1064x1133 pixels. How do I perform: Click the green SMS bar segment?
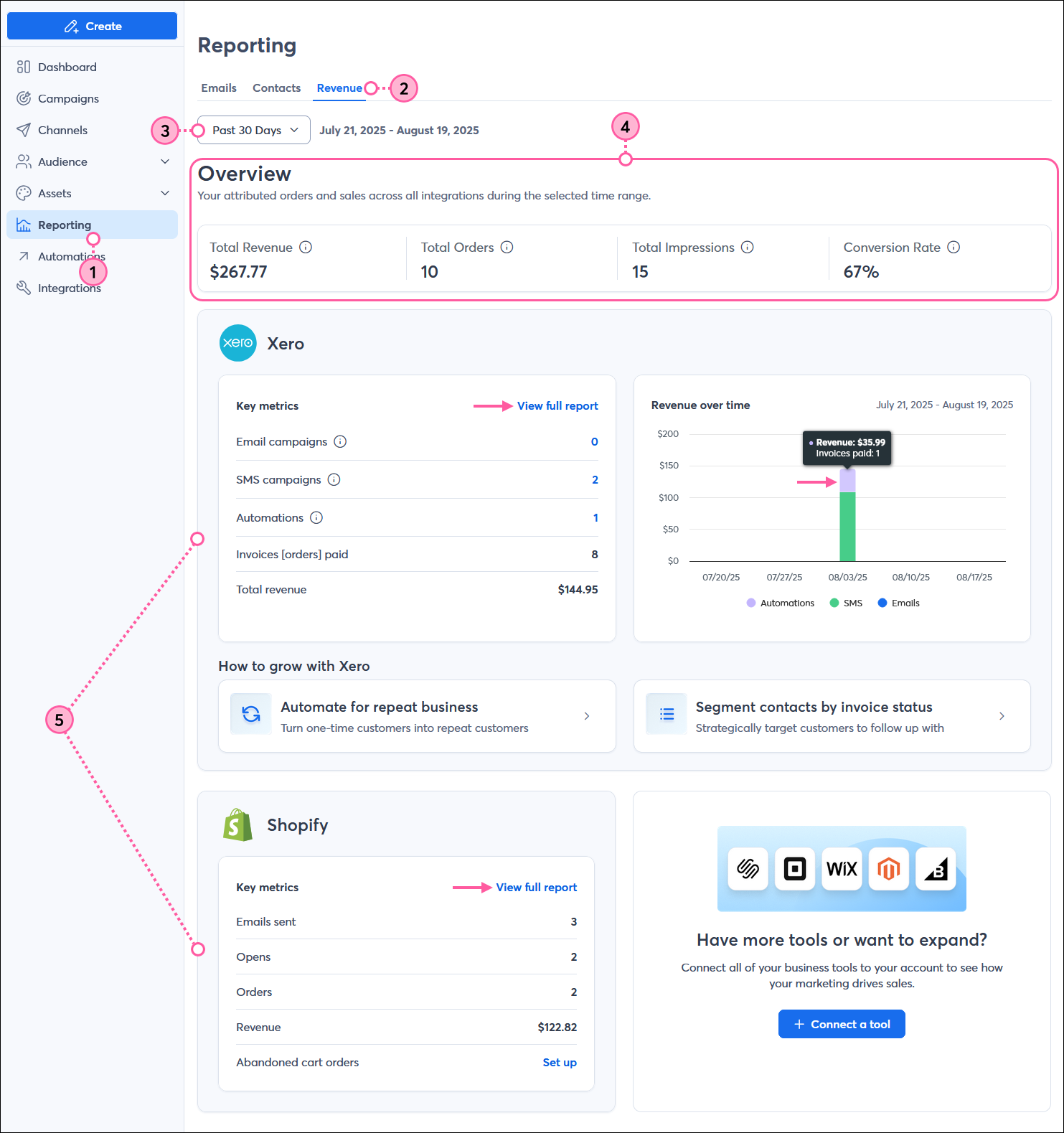847,527
